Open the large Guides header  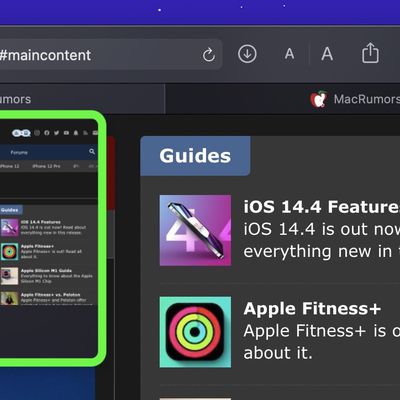195,156
